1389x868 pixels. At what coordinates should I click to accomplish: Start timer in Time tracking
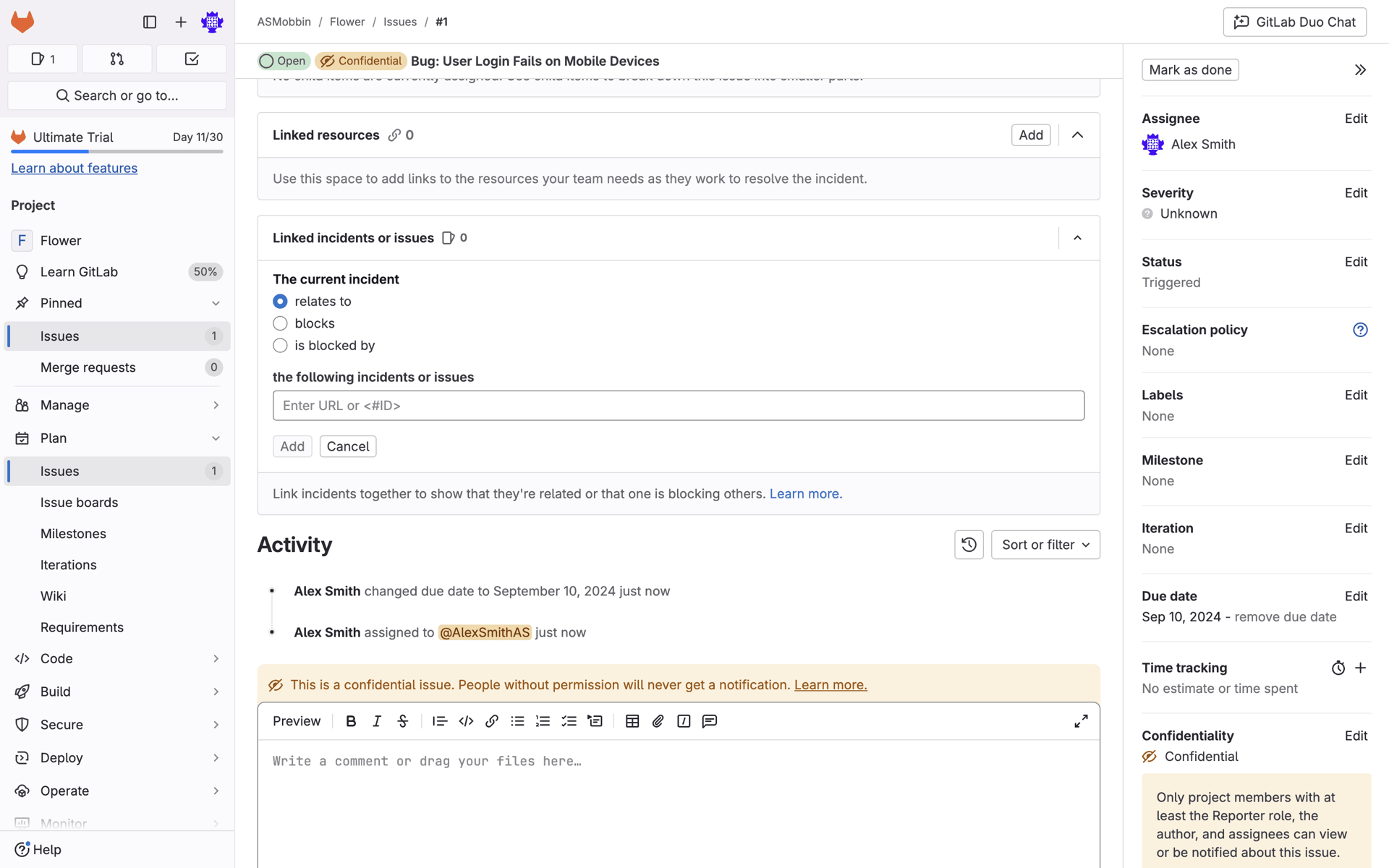point(1338,668)
